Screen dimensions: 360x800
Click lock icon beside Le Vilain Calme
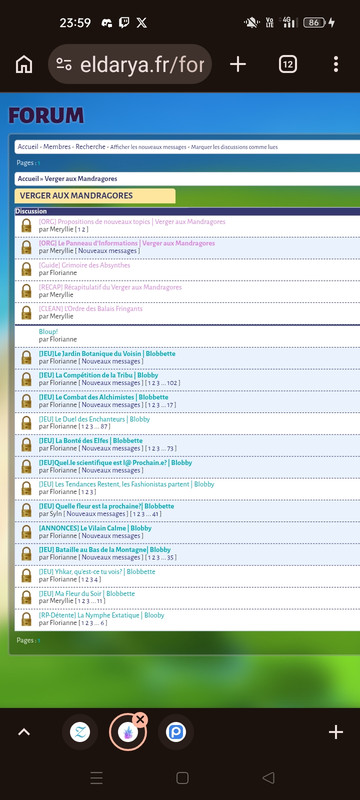pyautogui.click(x=26, y=532)
